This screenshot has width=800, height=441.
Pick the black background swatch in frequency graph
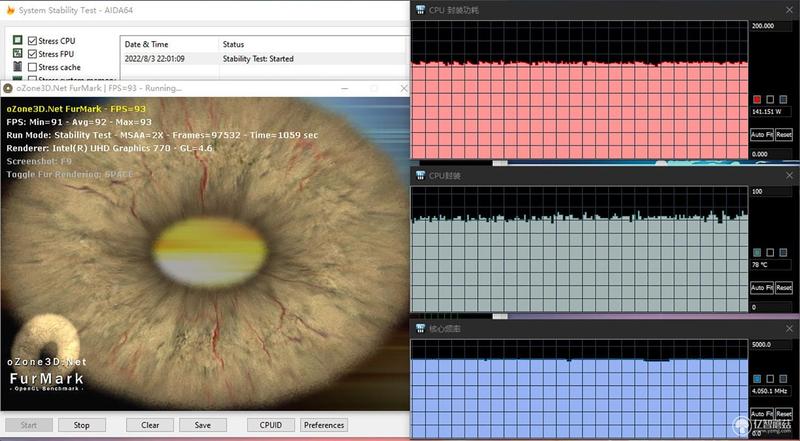click(x=770, y=379)
